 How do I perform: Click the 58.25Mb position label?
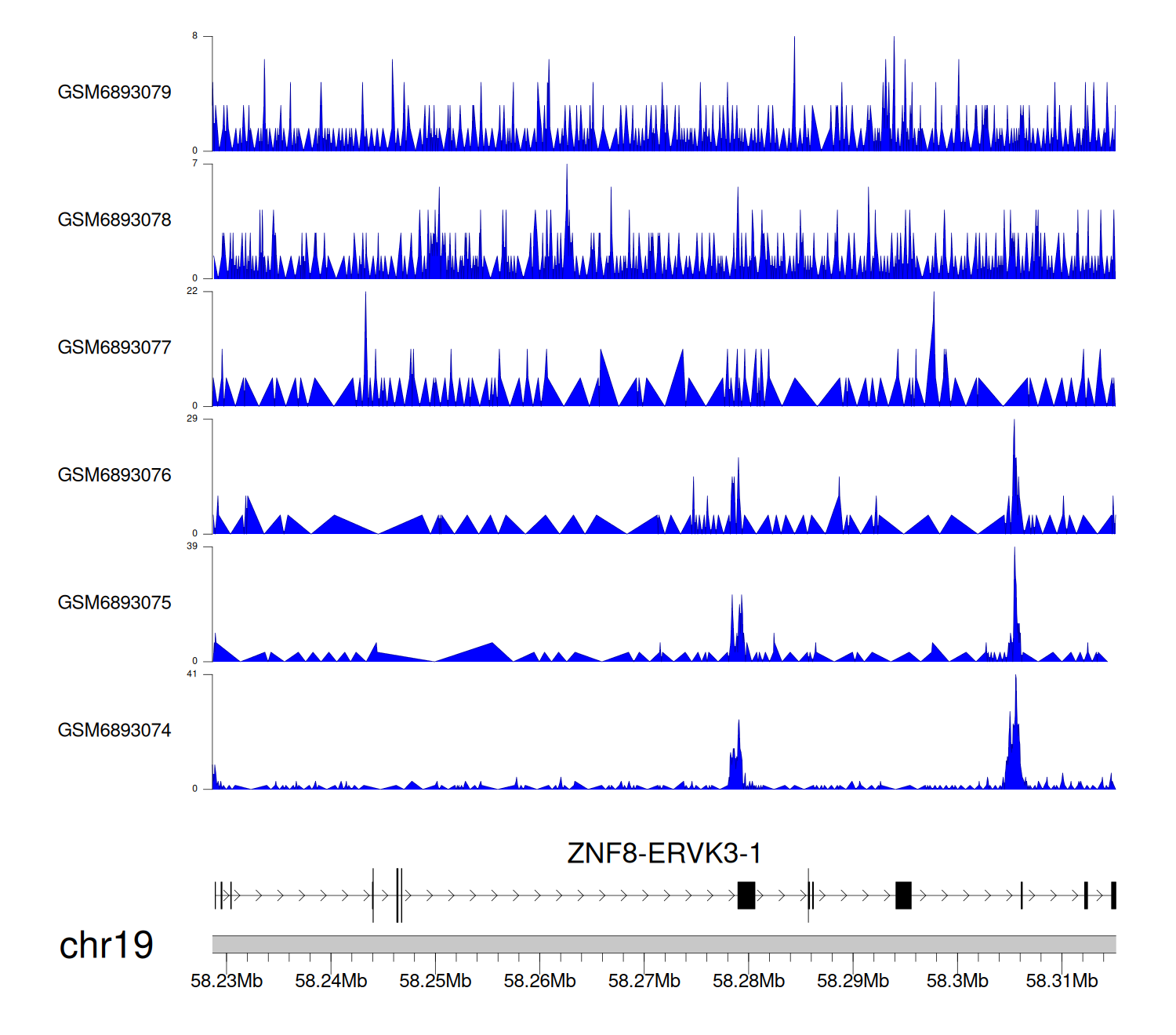(435, 981)
